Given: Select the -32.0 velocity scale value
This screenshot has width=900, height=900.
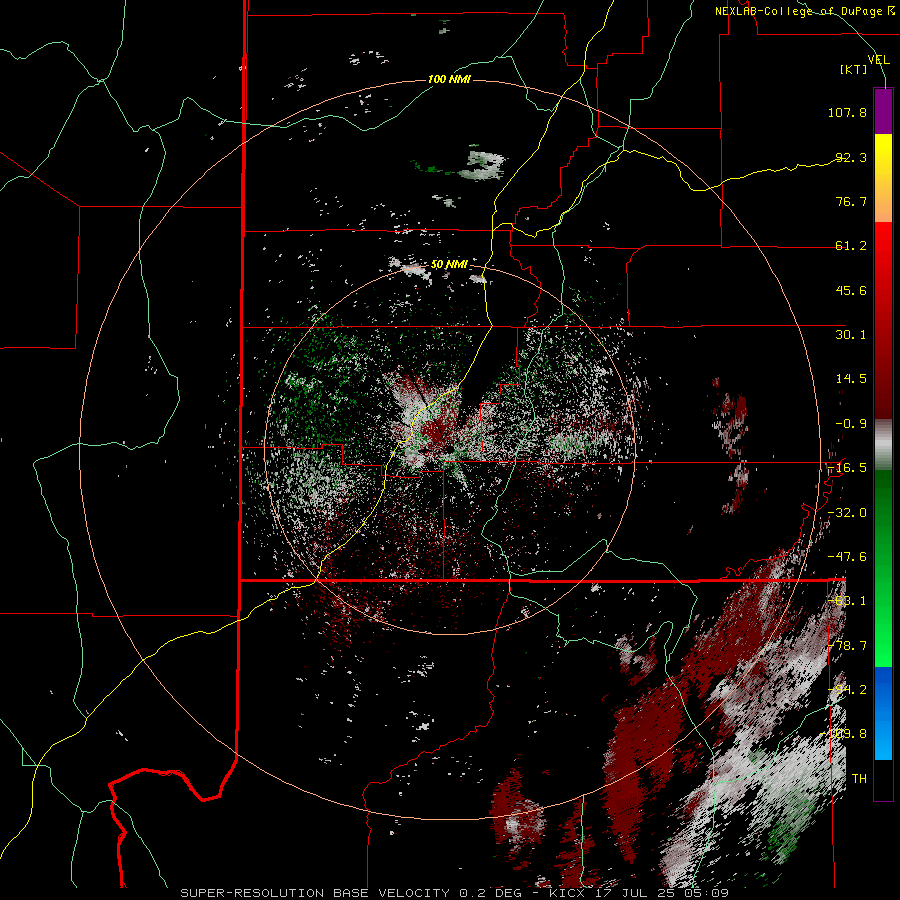Looking at the screenshot, I should (x=847, y=513).
